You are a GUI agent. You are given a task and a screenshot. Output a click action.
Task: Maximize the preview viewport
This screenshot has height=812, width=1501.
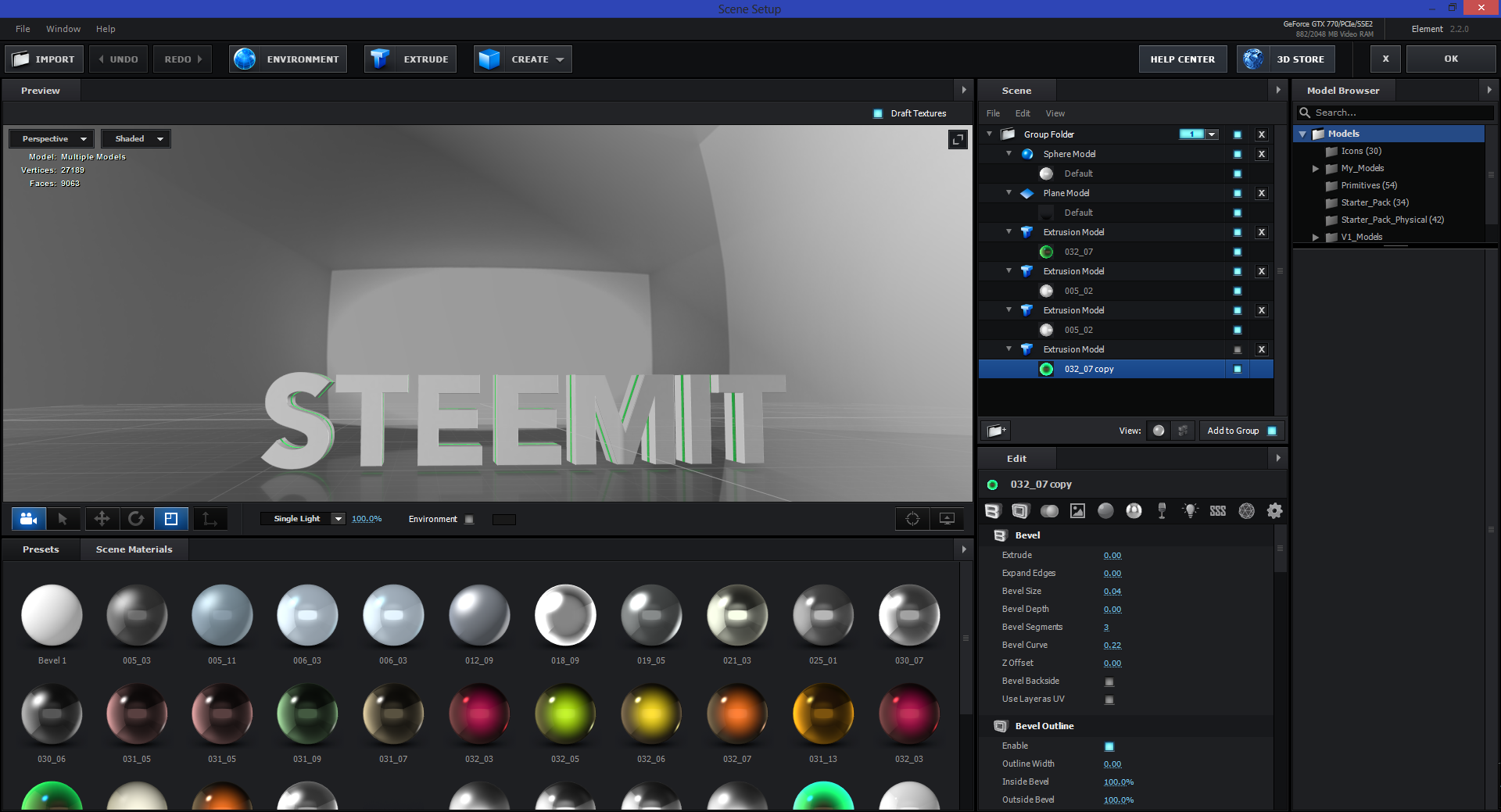pyautogui.click(x=958, y=140)
